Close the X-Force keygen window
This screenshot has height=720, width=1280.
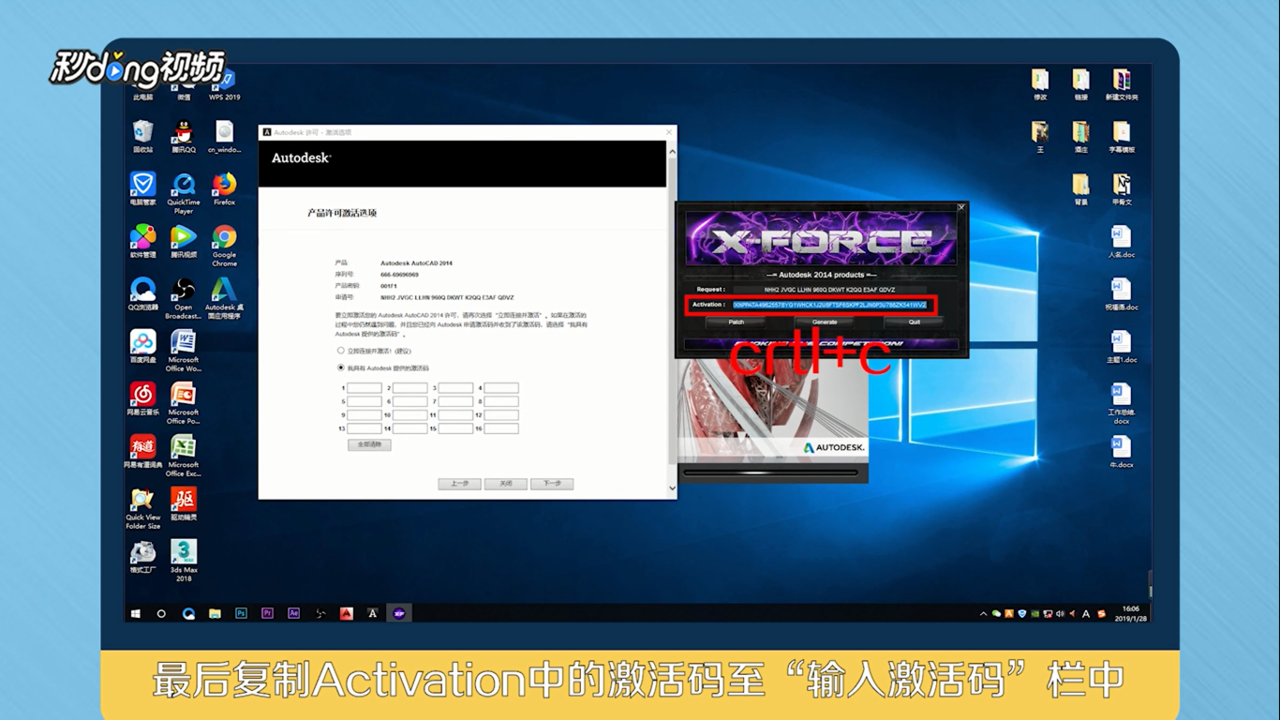coord(961,208)
